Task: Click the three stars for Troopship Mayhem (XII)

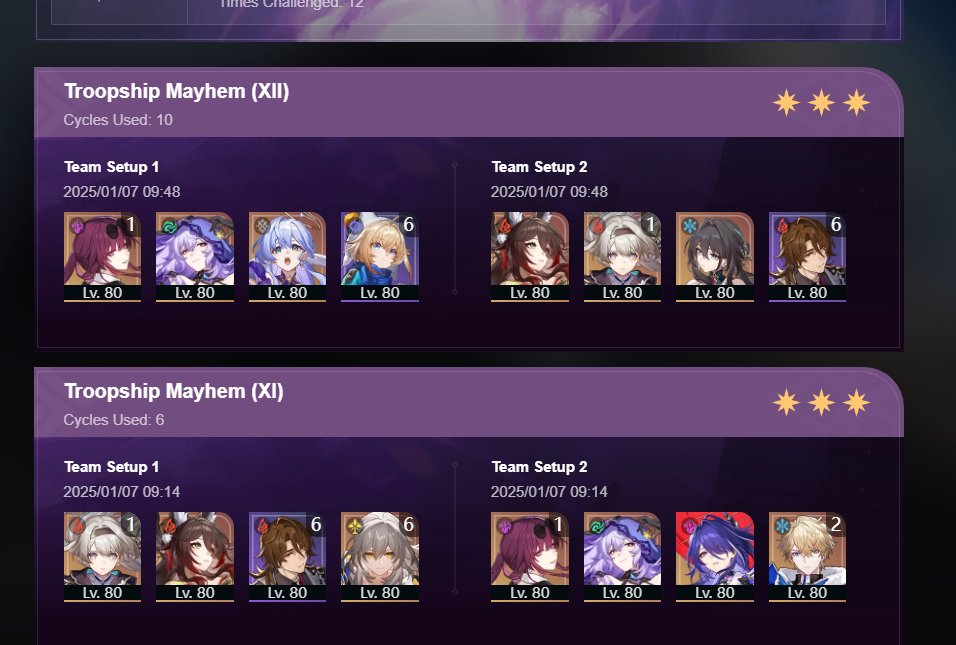Action: pyautogui.click(x=821, y=102)
